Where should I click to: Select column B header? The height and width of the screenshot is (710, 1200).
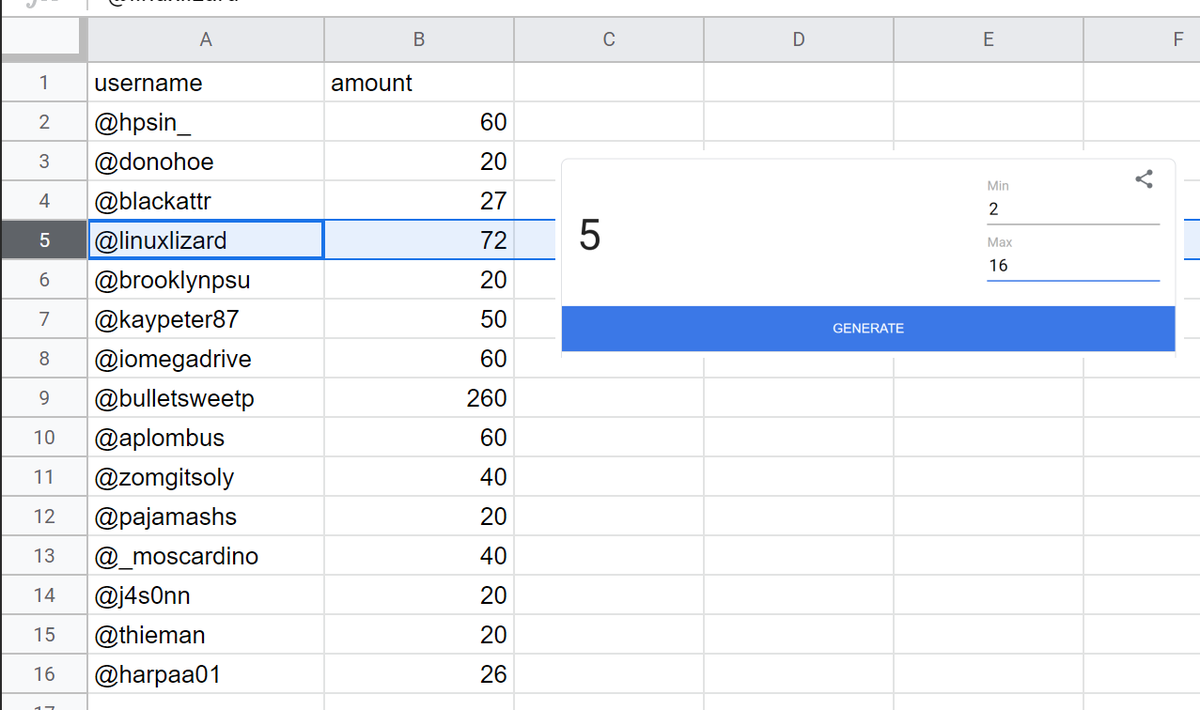419,40
